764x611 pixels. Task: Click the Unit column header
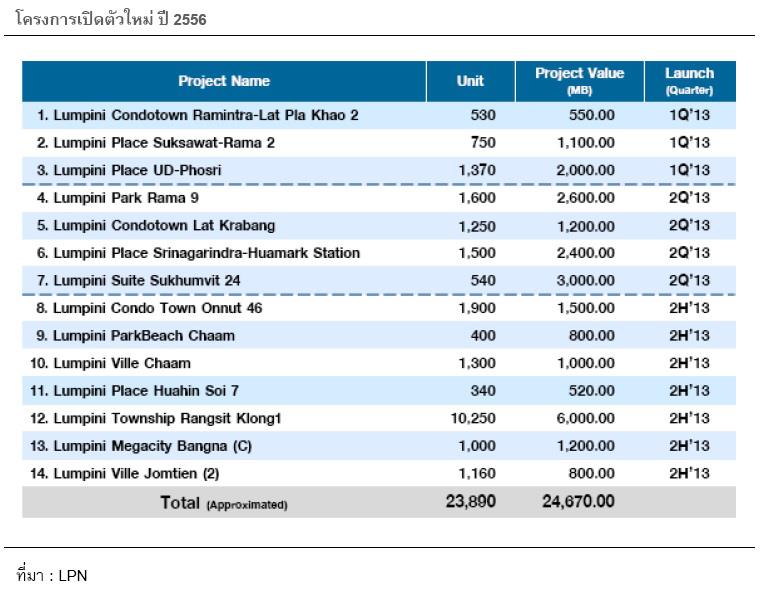pos(470,81)
